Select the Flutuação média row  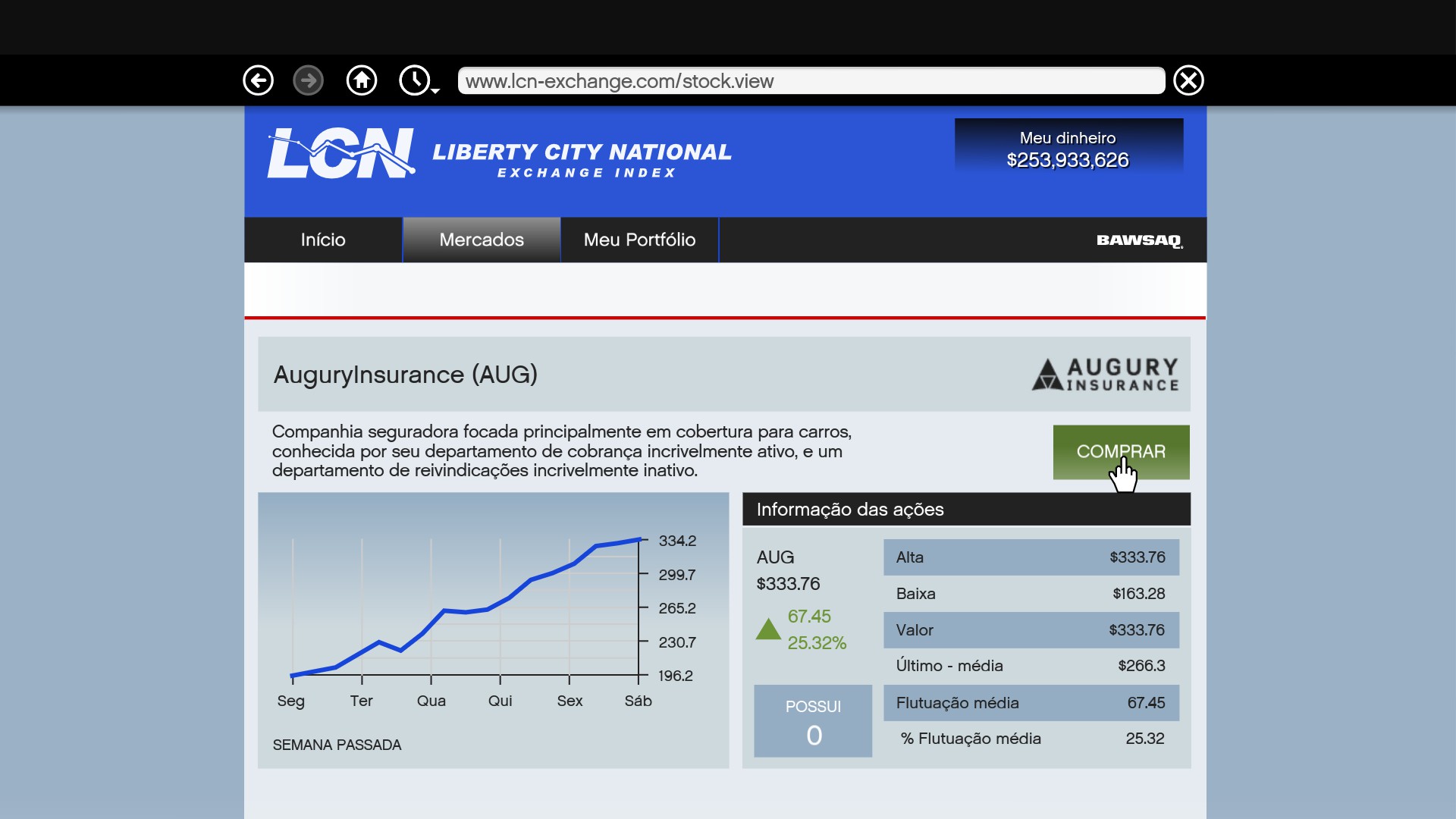pos(1031,703)
